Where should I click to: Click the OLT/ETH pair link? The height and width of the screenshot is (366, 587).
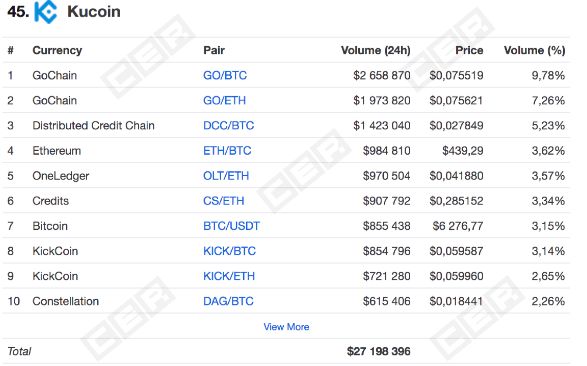tap(226, 176)
